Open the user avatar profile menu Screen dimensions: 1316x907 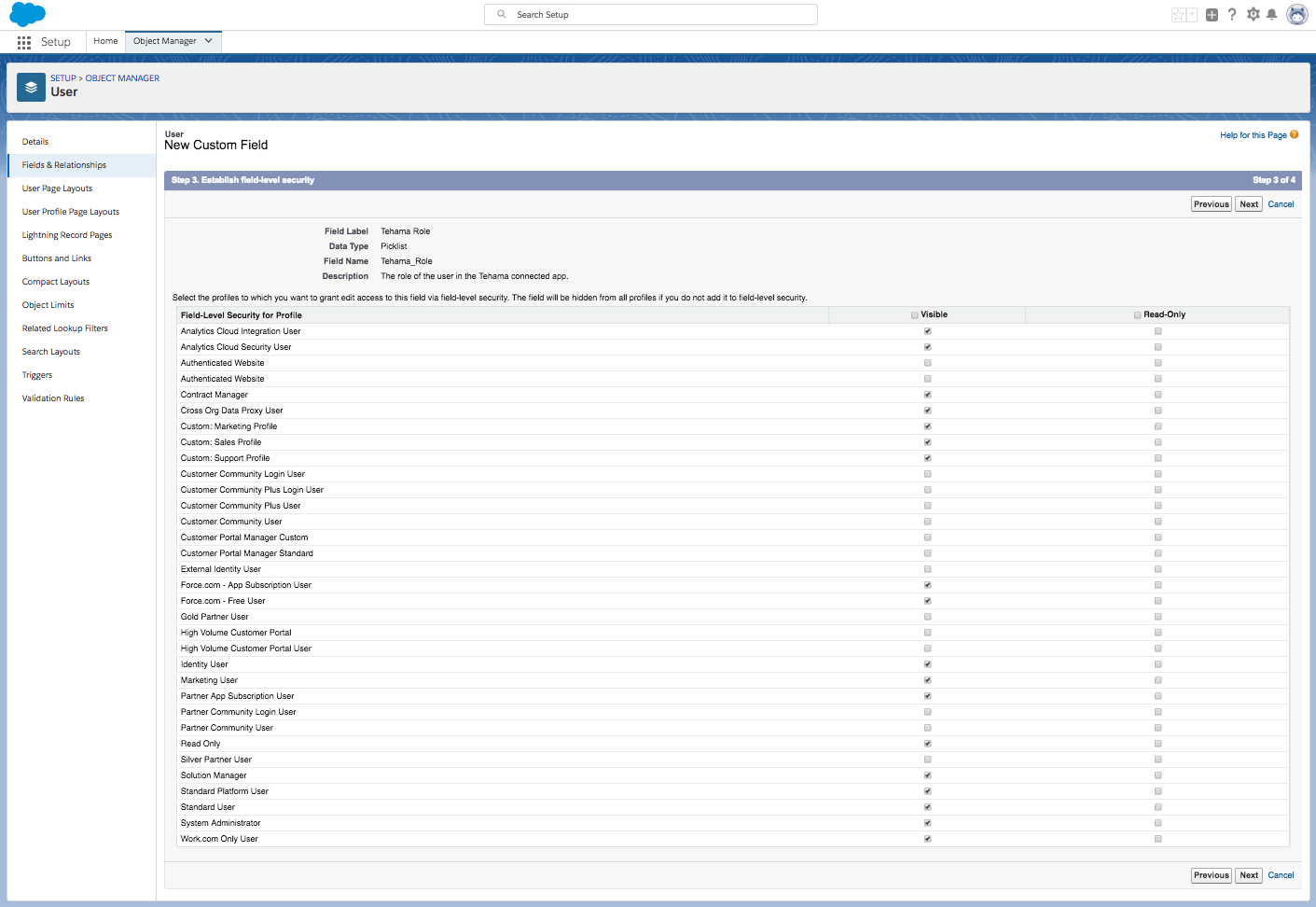tap(1296, 14)
